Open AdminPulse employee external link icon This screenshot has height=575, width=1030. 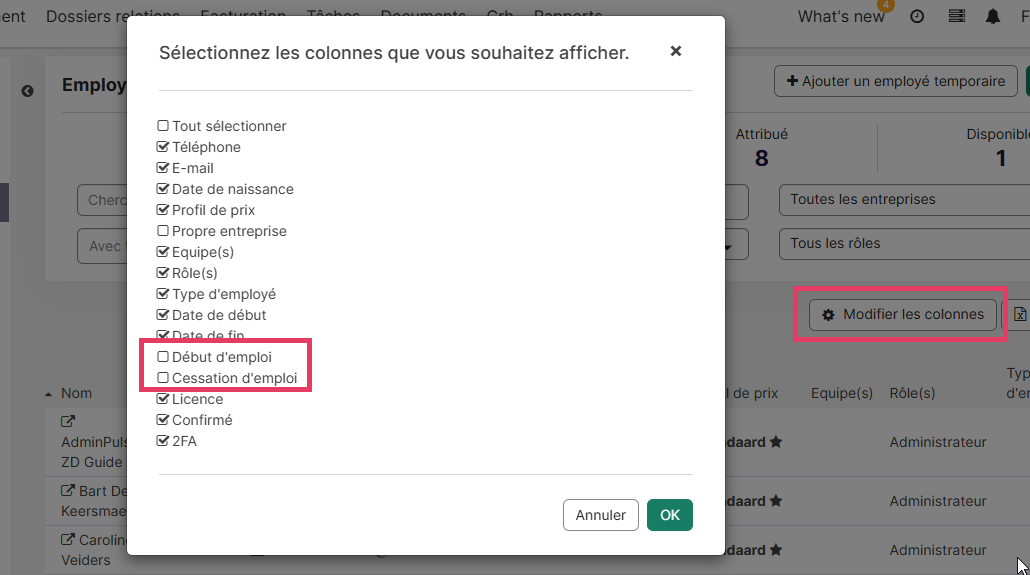[x=68, y=422]
